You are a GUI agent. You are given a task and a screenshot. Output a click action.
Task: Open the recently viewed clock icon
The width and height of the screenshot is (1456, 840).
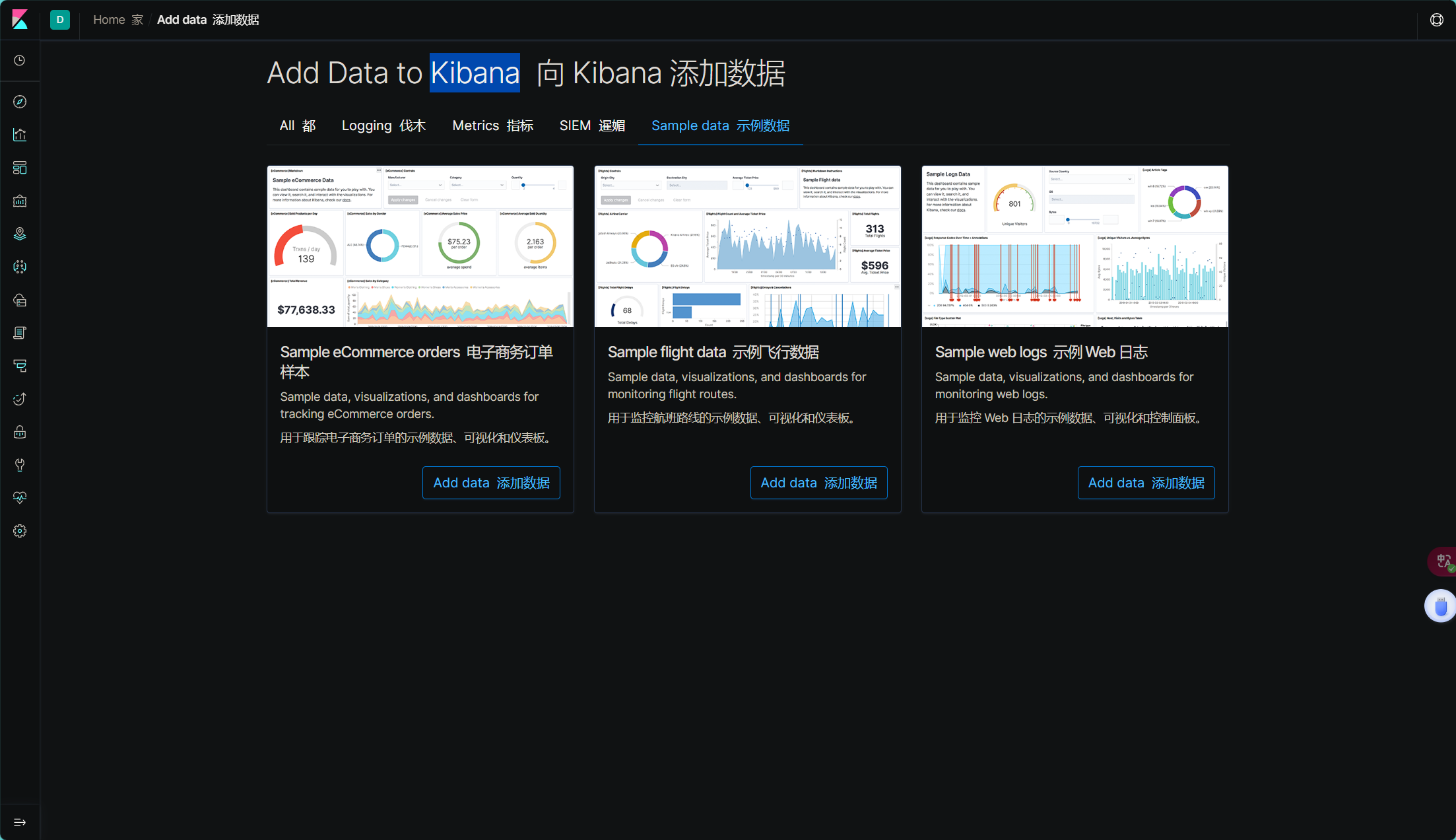[20, 61]
